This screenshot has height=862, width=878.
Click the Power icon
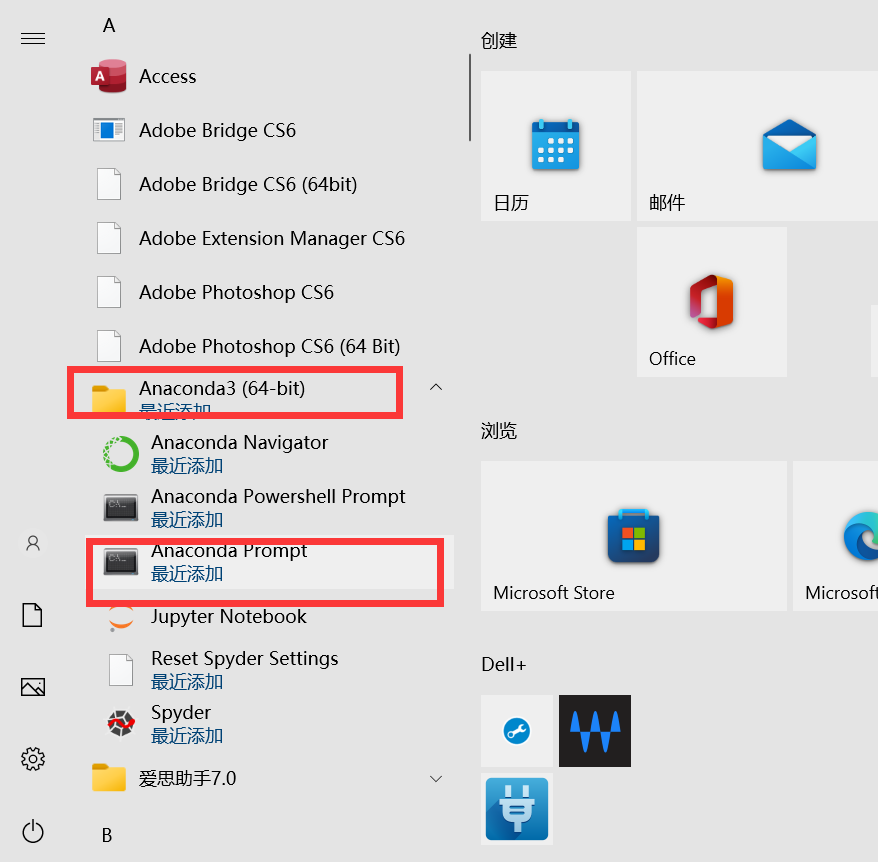pyautogui.click(x=33, y=831)
